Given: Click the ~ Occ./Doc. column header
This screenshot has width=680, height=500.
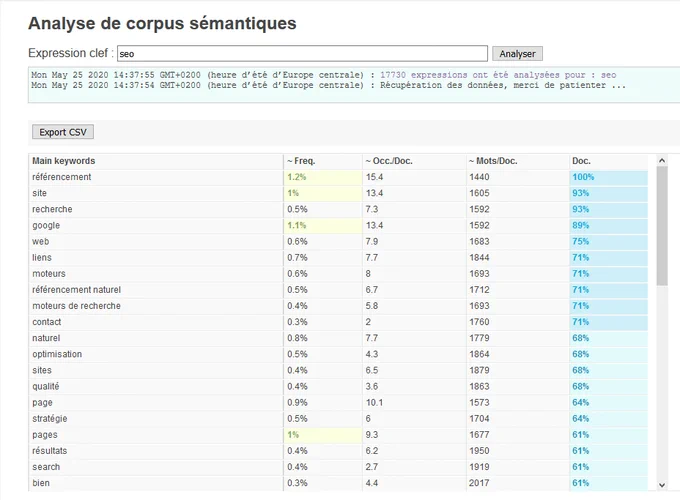Looking at the screenshot, I should click(x=414, y=161).
